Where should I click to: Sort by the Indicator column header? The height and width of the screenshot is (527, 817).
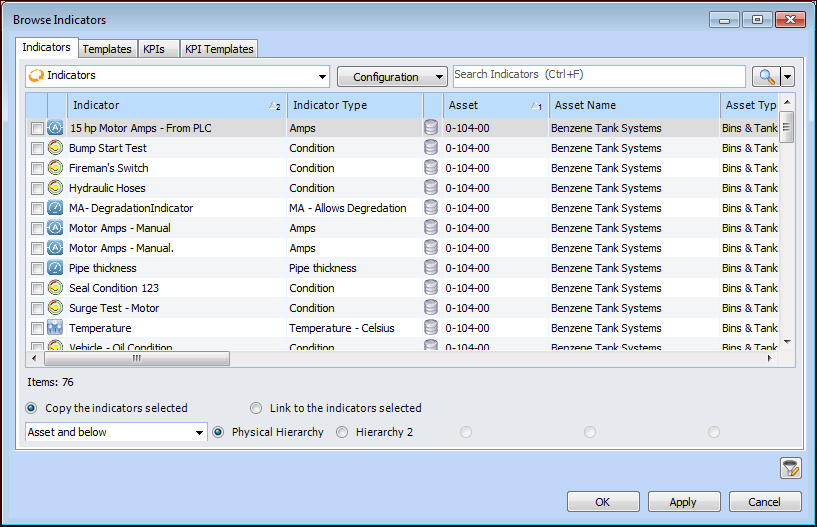[x=177, y=105]
